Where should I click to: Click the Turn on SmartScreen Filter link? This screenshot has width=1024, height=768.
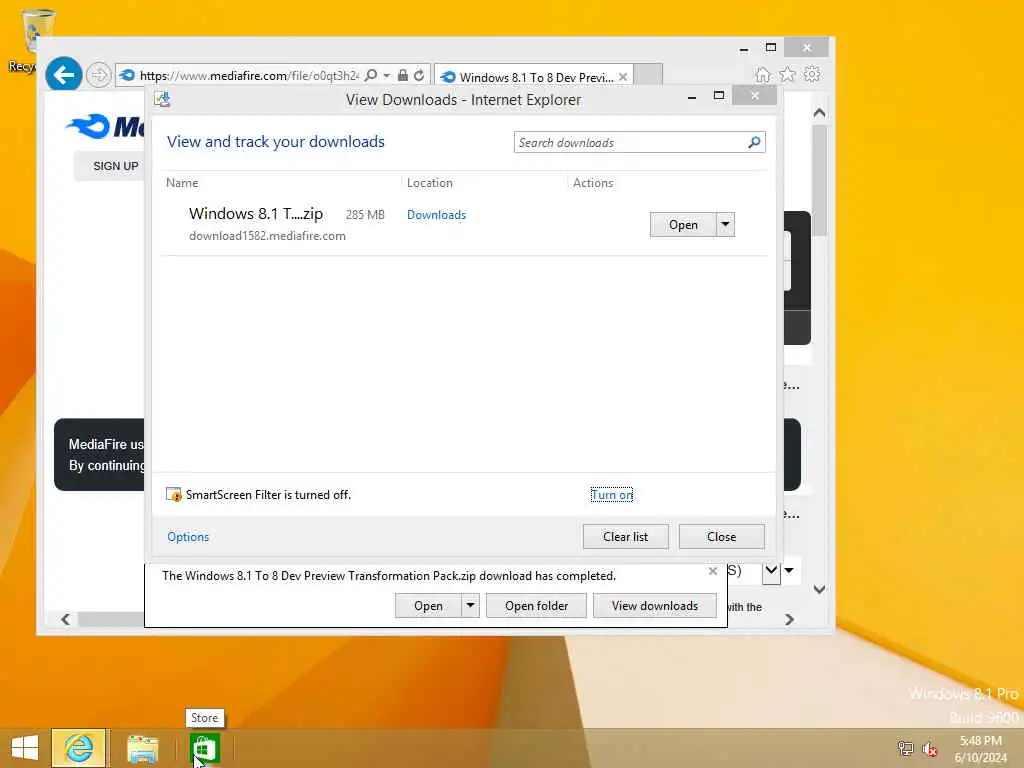612,495
